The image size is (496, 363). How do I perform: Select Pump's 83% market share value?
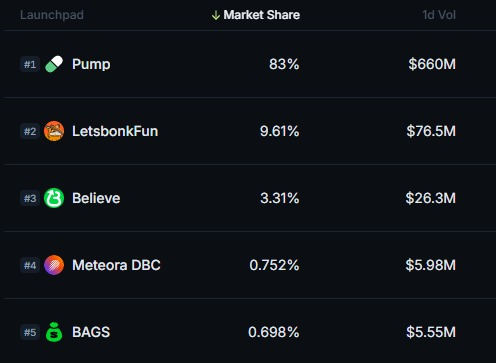click(284, 64)
